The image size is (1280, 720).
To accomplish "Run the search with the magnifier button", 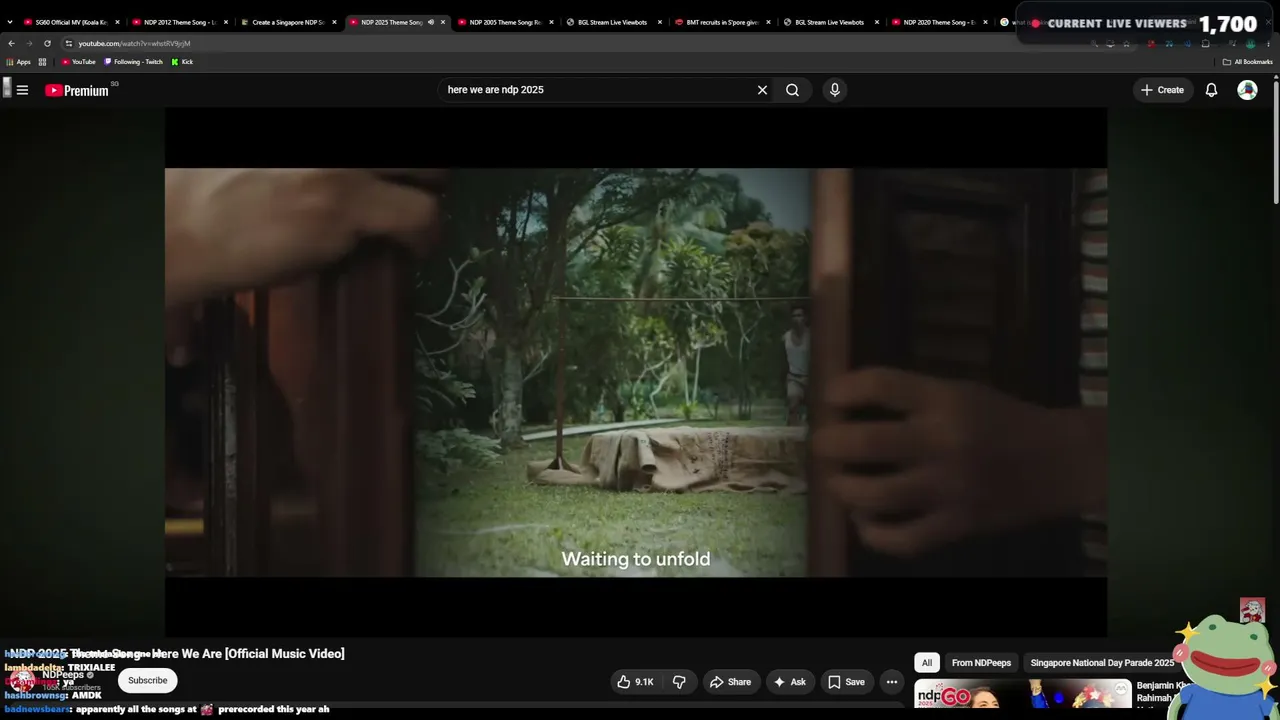I will [792, 90].
